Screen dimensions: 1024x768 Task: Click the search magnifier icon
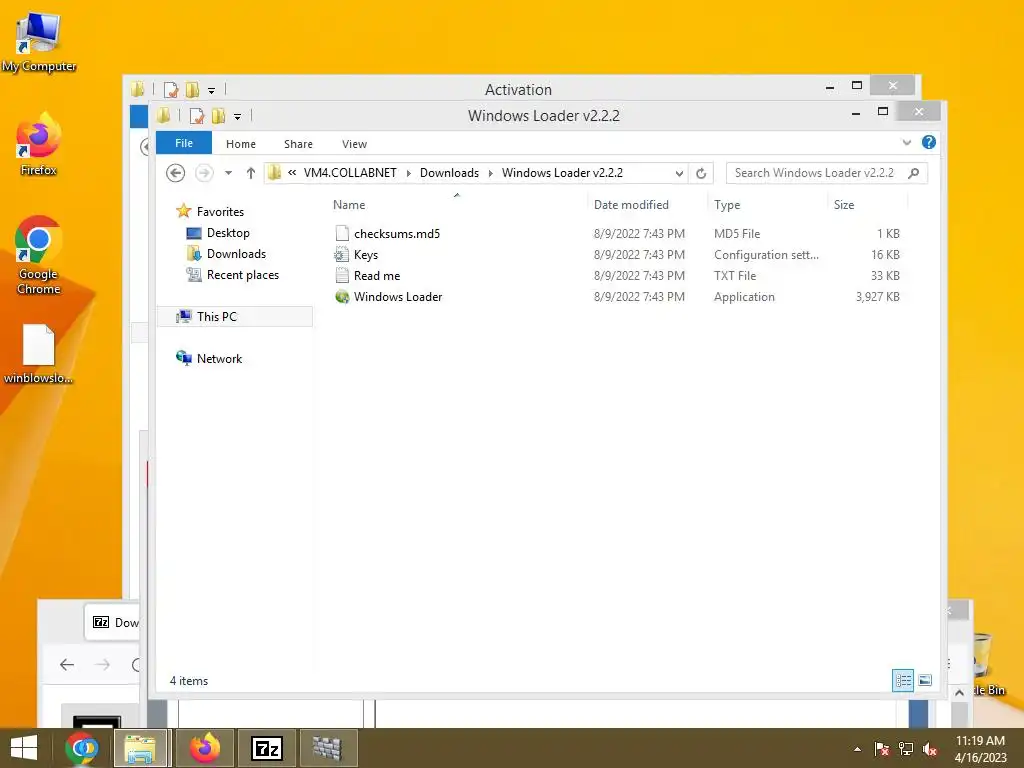(914, 173)
